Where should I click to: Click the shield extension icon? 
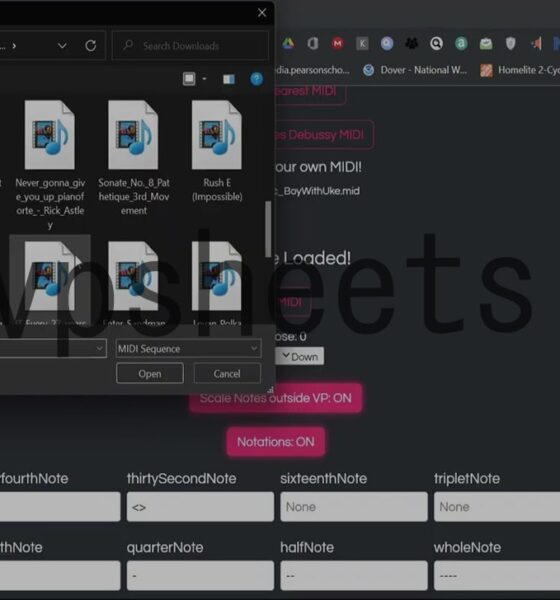(510, 44)
